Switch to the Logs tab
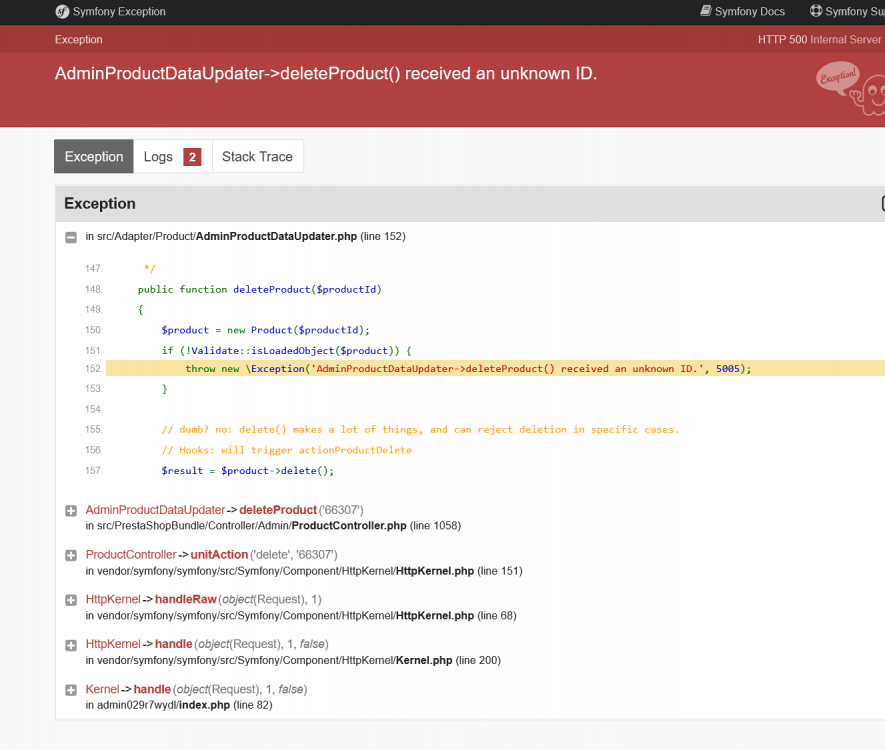Screen dimensions: 885x750 point(159,156)
